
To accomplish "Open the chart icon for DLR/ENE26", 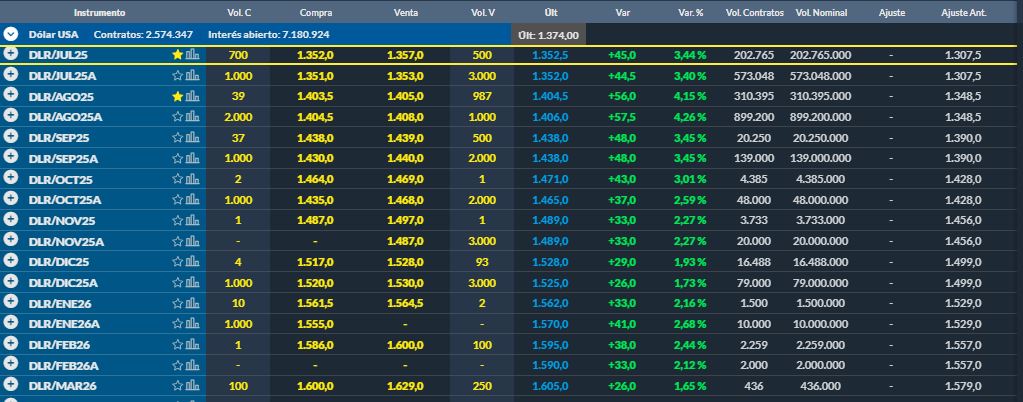I will coord(193,303).
